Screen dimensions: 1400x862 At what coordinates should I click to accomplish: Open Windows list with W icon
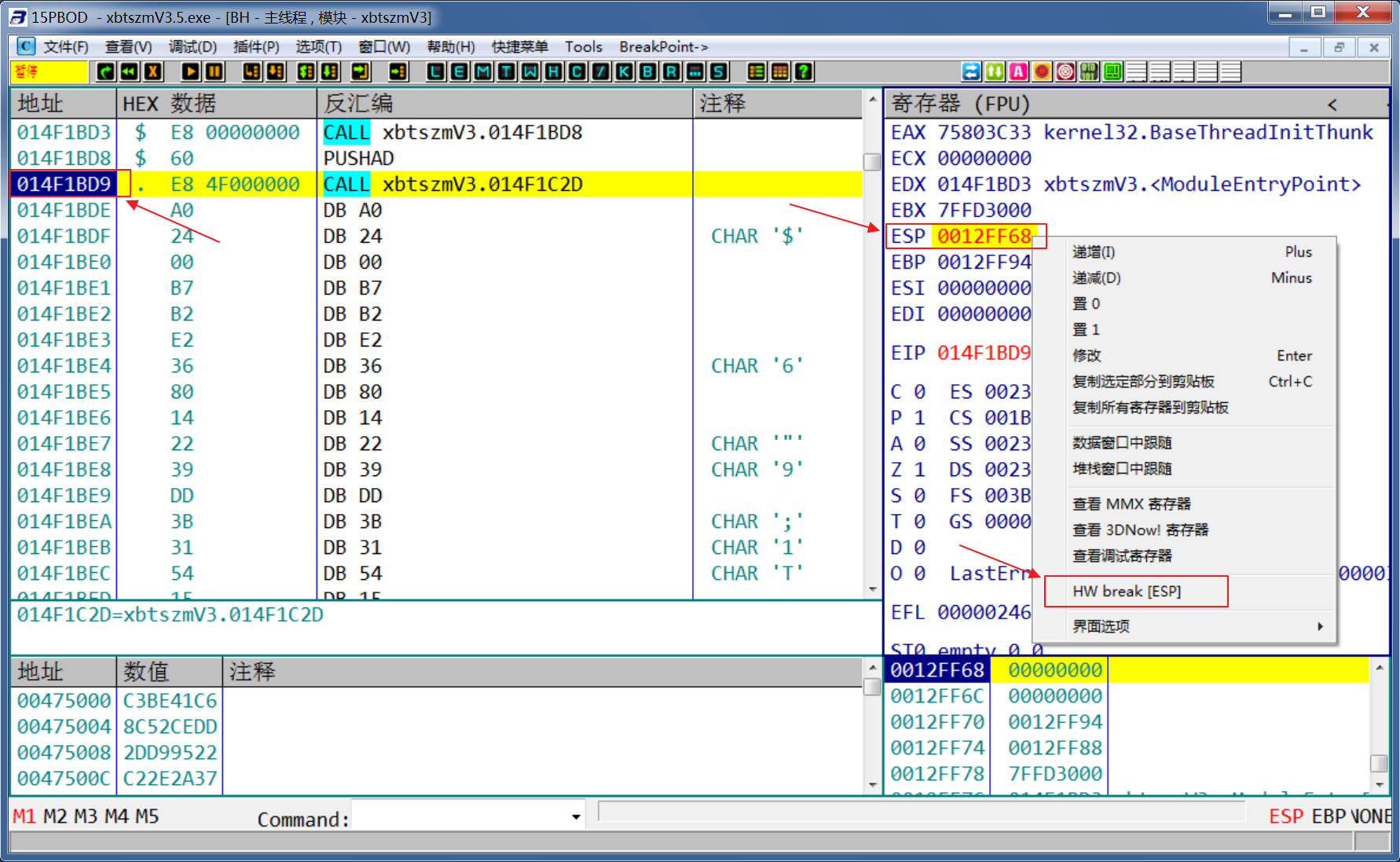[x=530, y=72]
